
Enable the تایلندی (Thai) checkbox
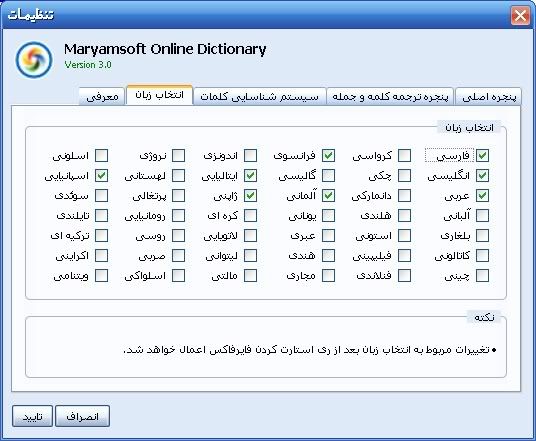[x=101, y=216]
